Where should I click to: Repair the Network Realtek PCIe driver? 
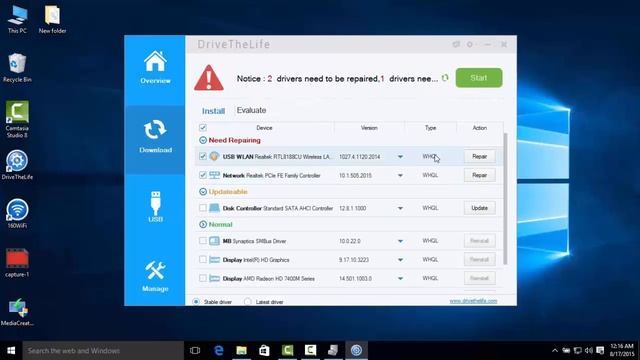coord(480,175)
